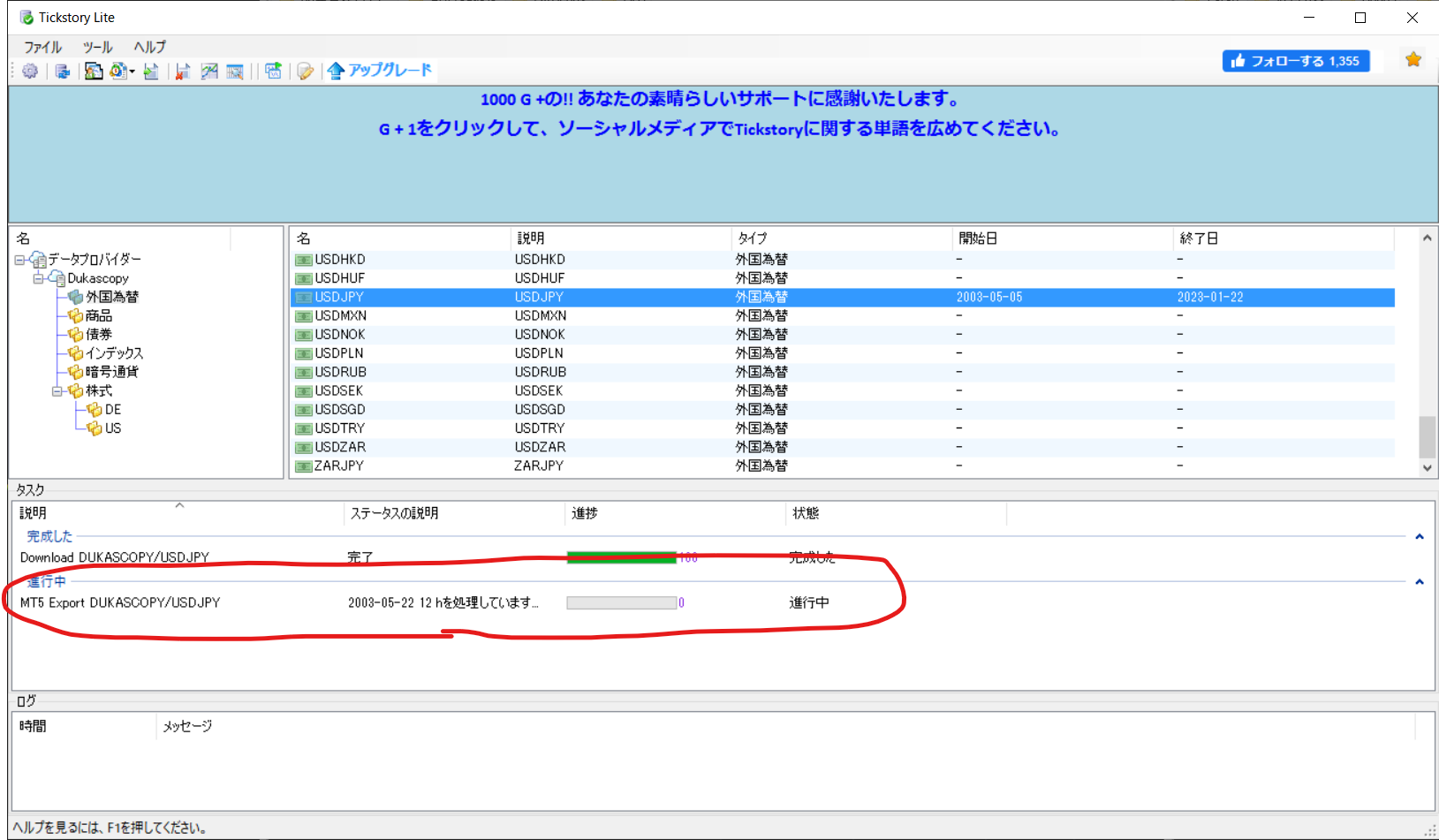This screenshot has width=1439, height=840.
Task: Collapse the 株式 tree node
Action: tap(57, 391)
